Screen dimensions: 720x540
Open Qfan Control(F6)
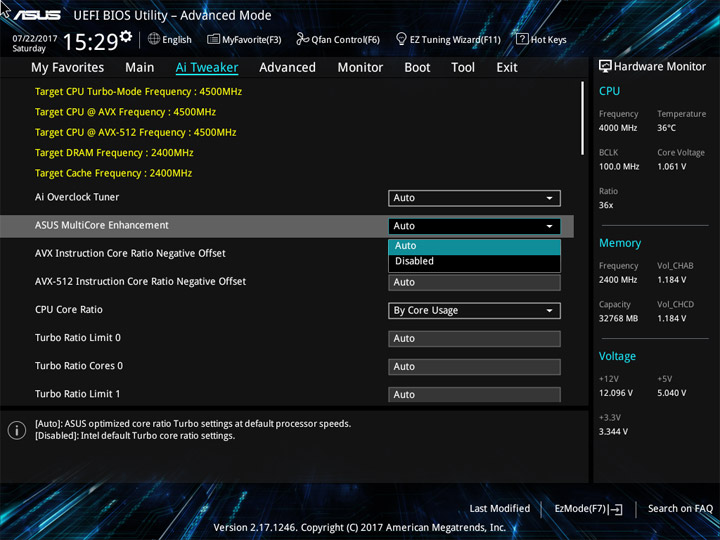[x=338, y=39]
